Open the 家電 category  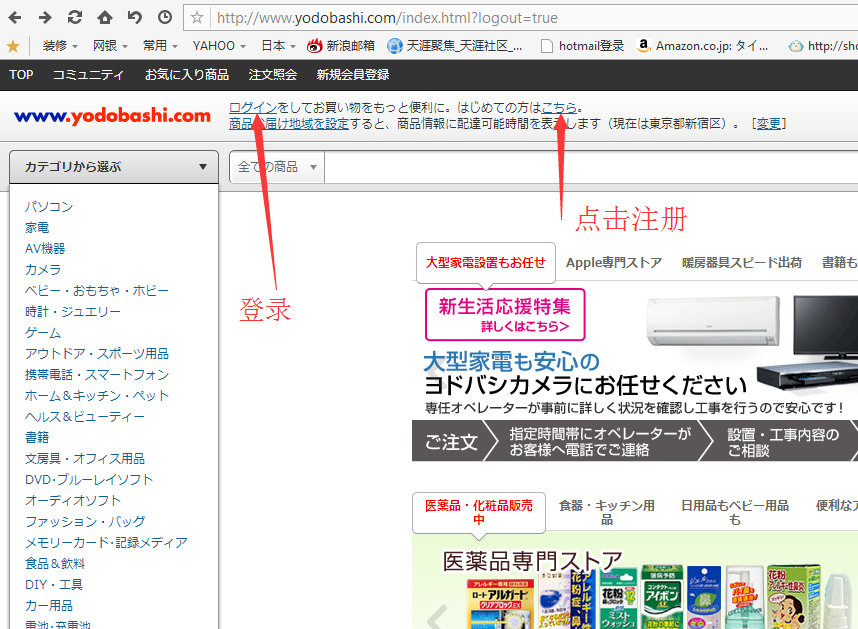tap(37, 228)
